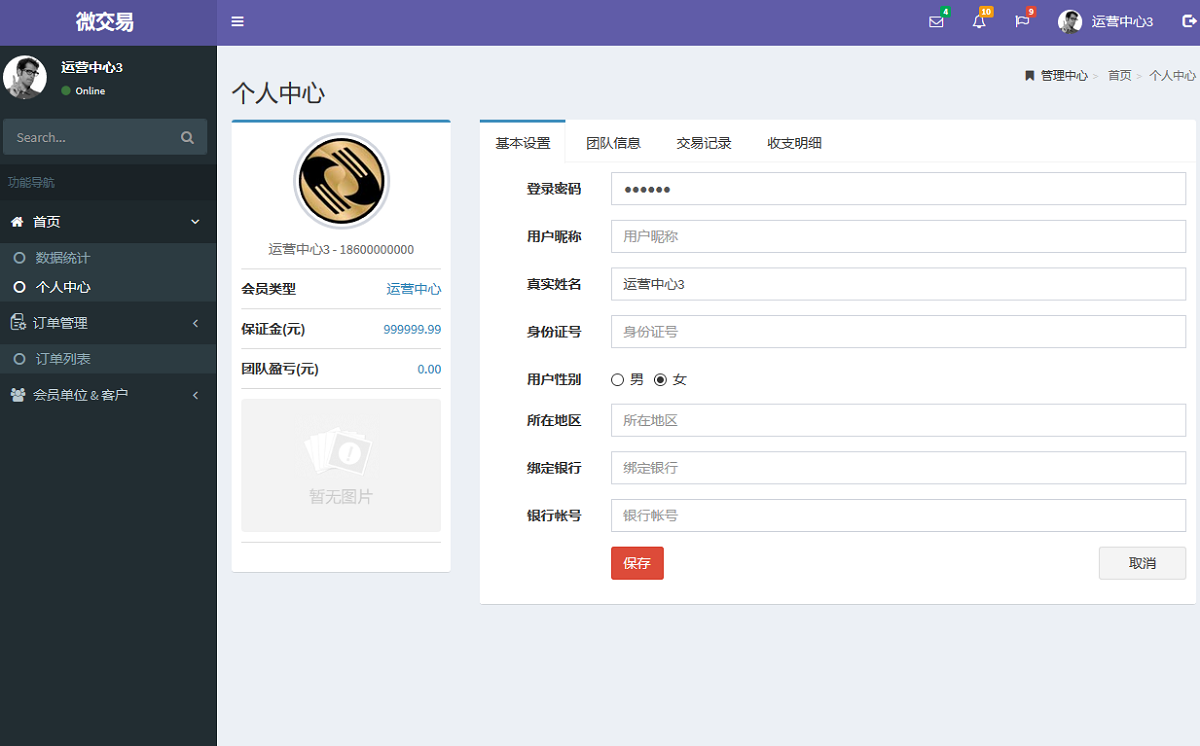Click the 保存 save button
The height and width of the screenshot is (746, 1200).
point(637,563)
